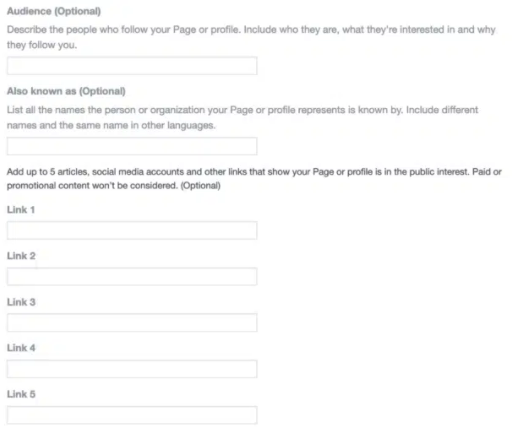Focus the Link 3 input box
513x434 pixels.
pos(132,323)
